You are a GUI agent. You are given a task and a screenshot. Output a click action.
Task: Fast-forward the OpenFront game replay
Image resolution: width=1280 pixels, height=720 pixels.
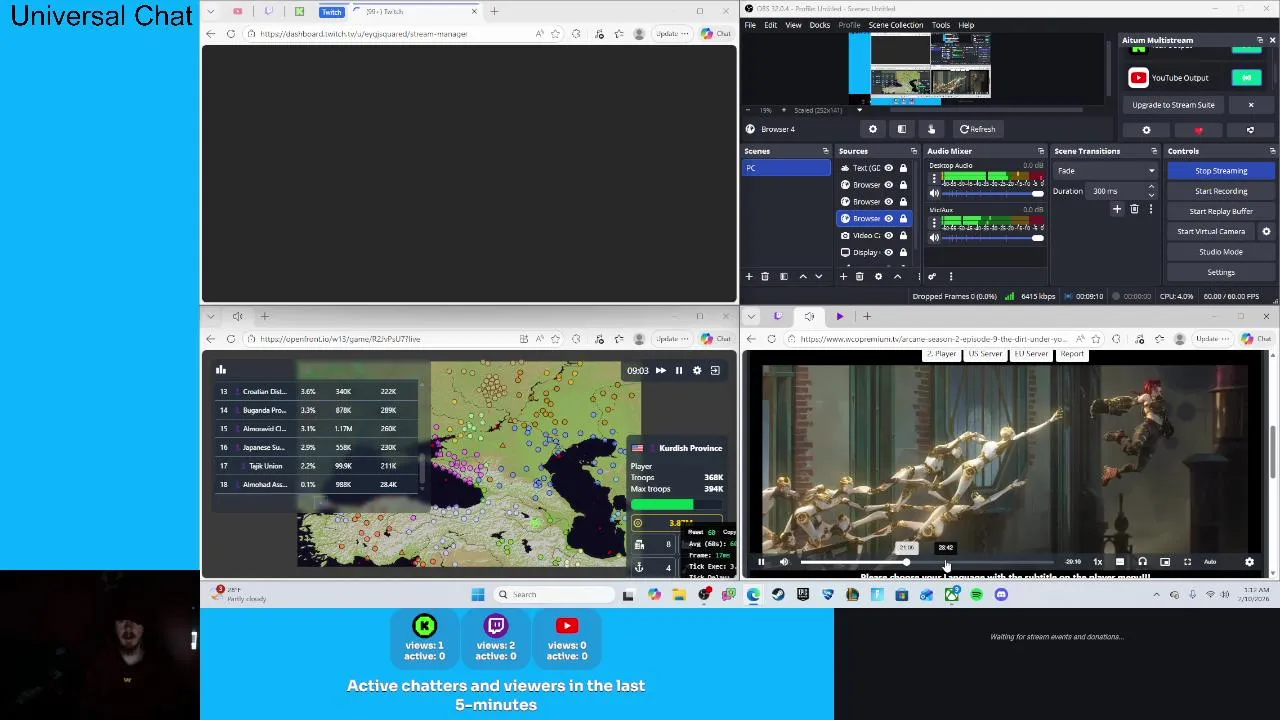tap(660, 371)
